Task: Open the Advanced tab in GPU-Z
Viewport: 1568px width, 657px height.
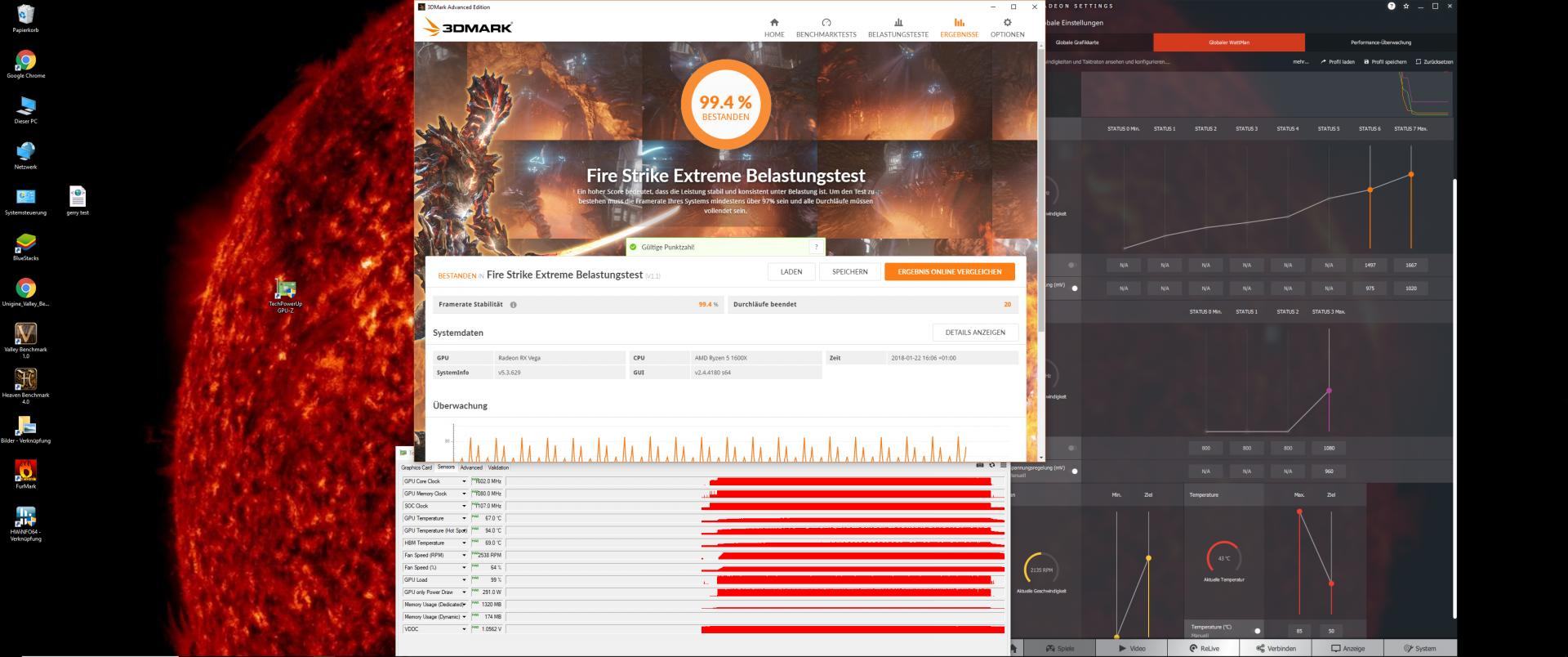Action: point(471,467)
